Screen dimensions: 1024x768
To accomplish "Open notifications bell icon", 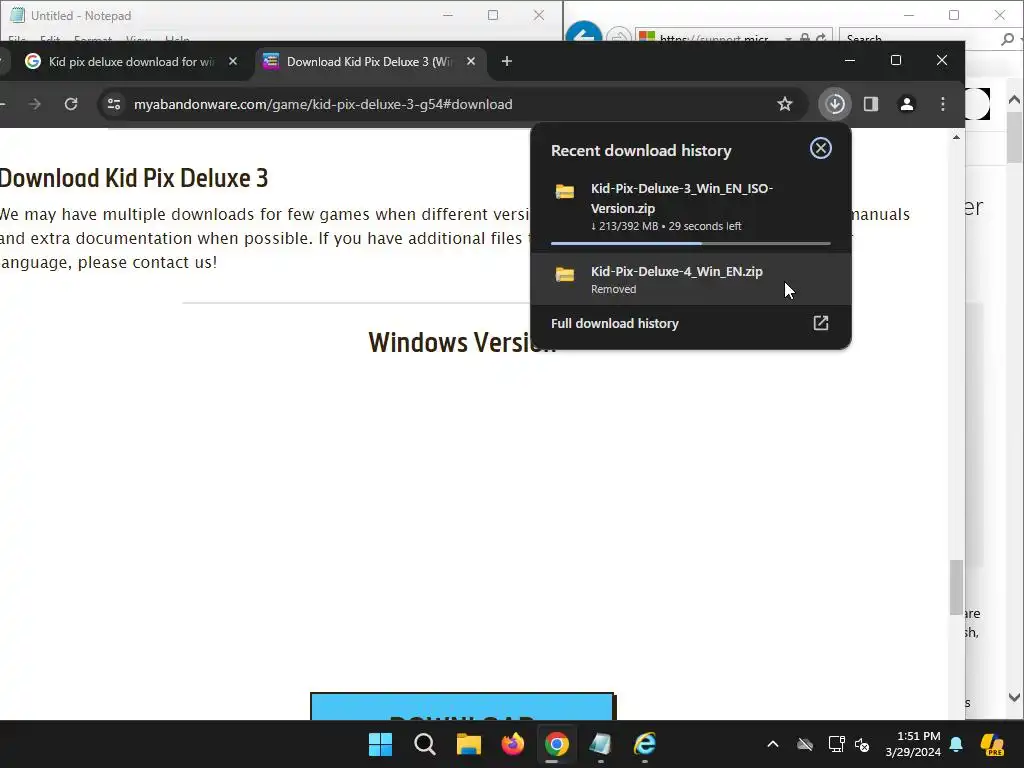I will click(x=956, y=744).
